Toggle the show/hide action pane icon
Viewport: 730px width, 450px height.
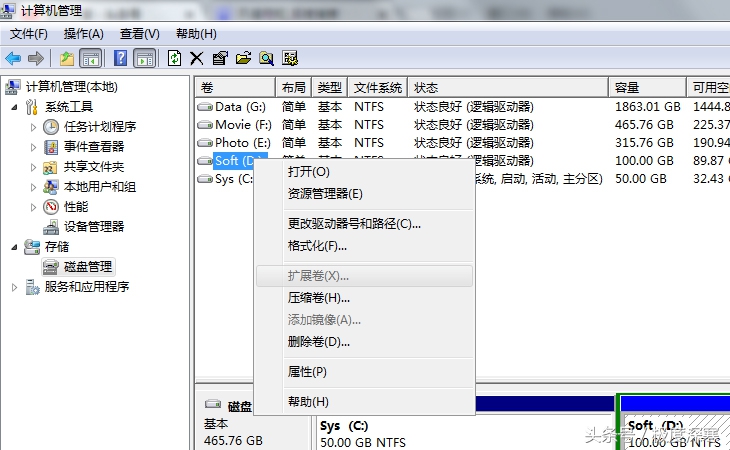[145, 59]
